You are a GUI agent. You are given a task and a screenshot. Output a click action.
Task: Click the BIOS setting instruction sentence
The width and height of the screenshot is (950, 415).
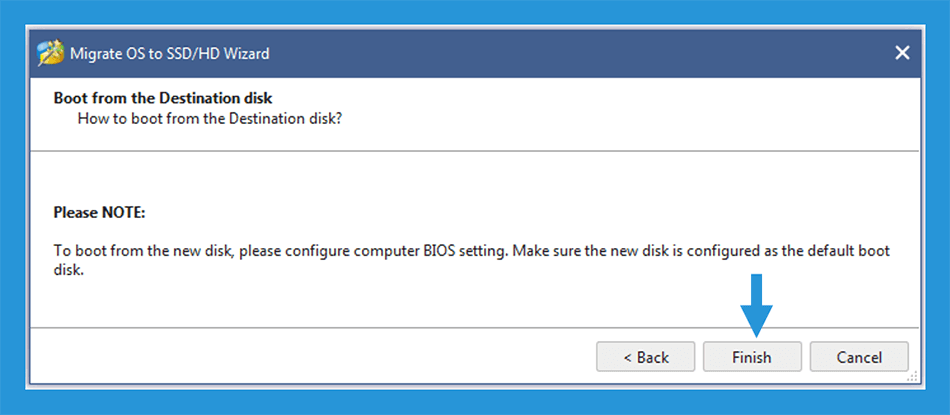[472, 260]
